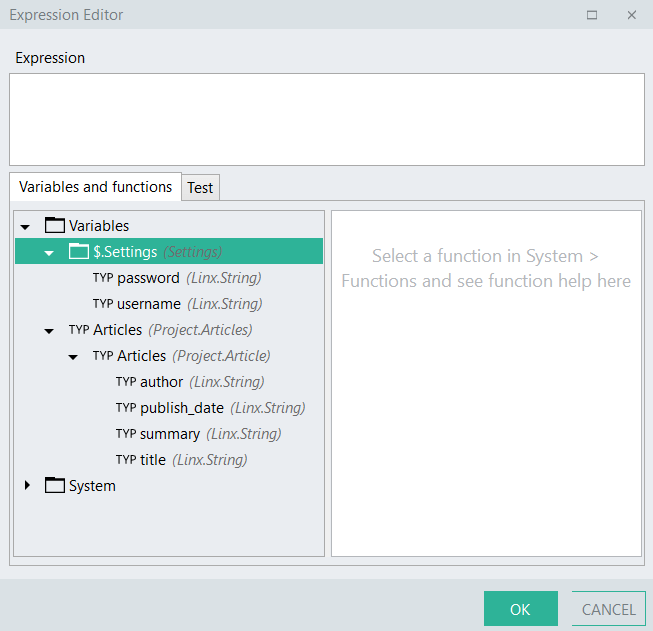Viewport: 653px width, 631px height.
Task: Click the TYP icon beside Project.Article row
Action: point(103,355)
